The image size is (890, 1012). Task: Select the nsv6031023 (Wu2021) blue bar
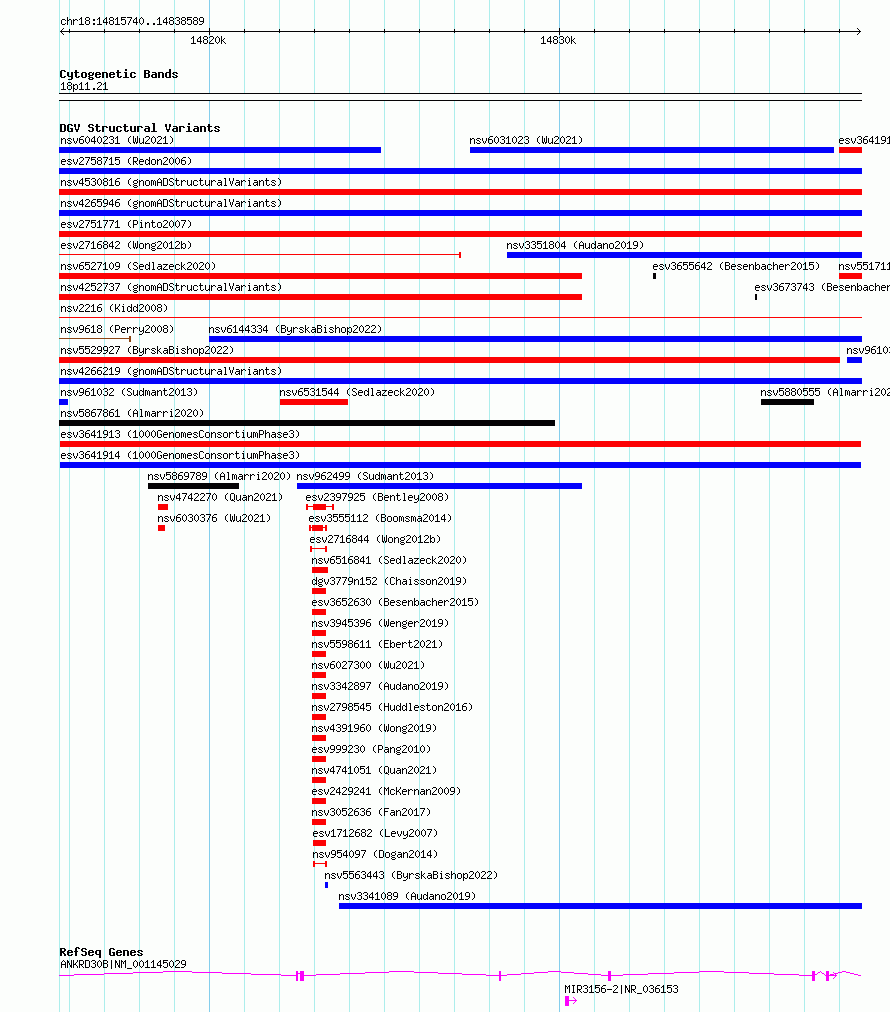pos(652,150)
